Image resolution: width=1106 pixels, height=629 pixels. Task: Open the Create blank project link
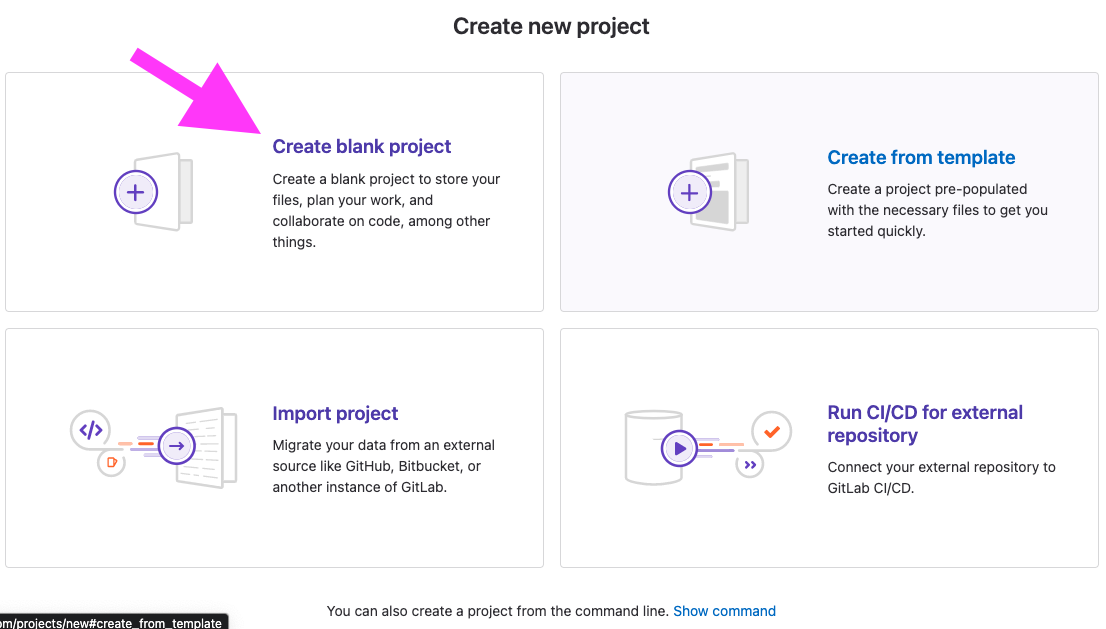pos(361,146)
